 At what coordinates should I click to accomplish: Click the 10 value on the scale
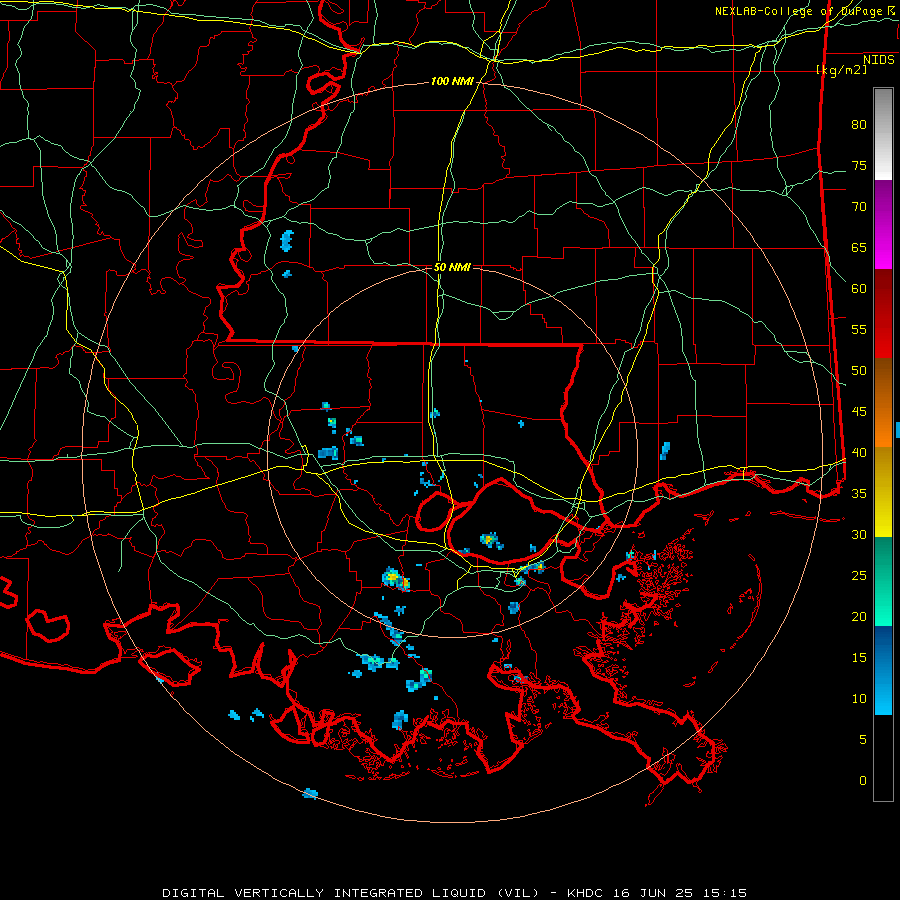(859, 699)
